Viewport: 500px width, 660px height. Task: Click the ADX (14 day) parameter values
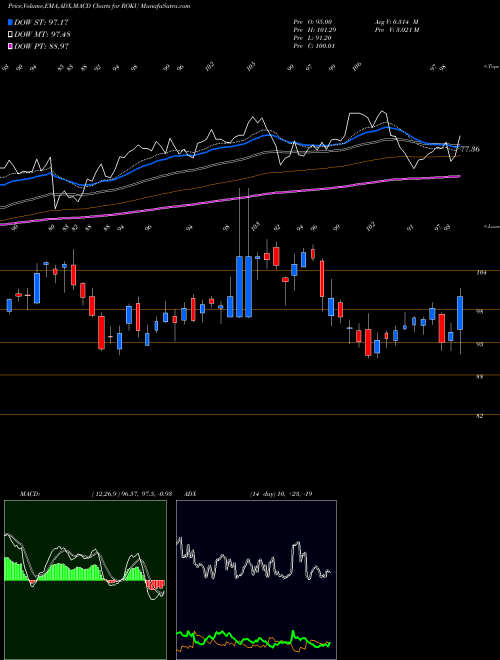point(280,494)
